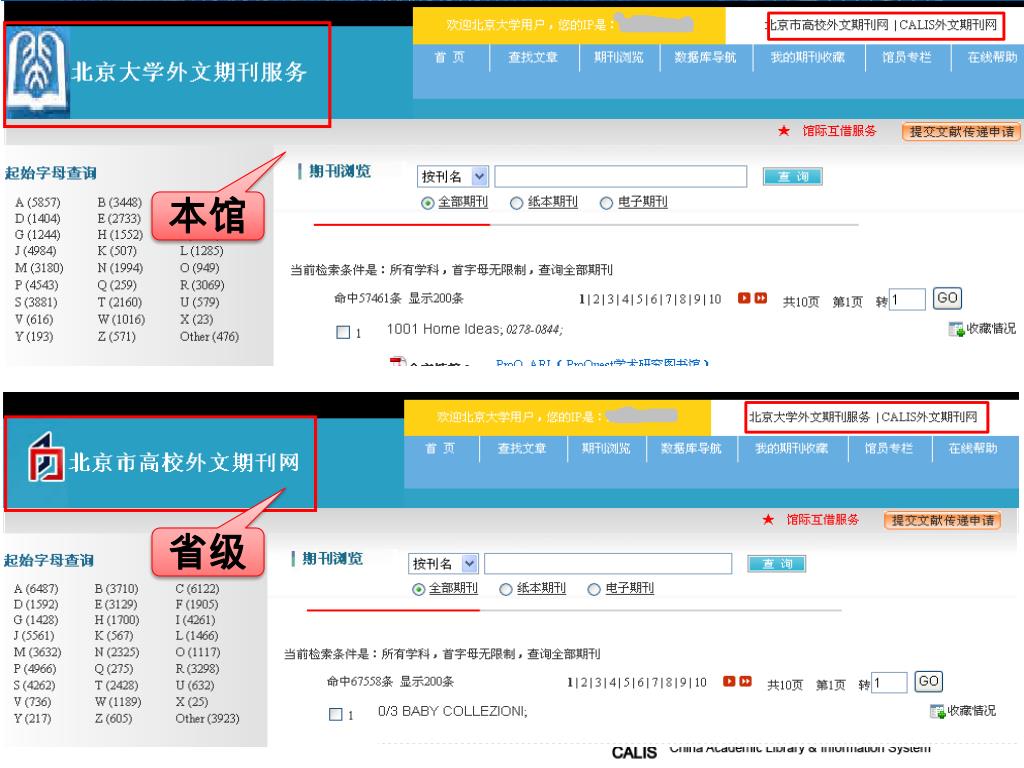The width and height of the screenshot is (1024, 768).
Task: Select 全部期刊 radio in 北京市高校 panel
Action: pos(419,590)
